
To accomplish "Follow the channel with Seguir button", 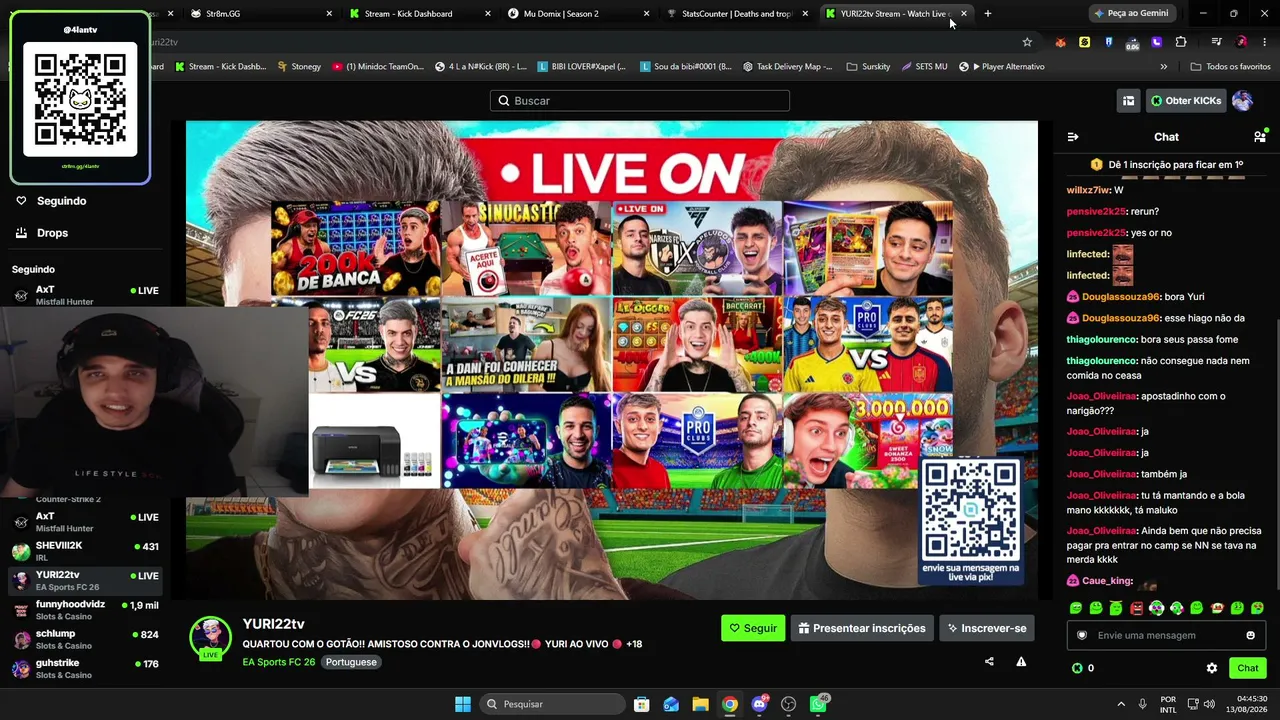I will (753, 628).
